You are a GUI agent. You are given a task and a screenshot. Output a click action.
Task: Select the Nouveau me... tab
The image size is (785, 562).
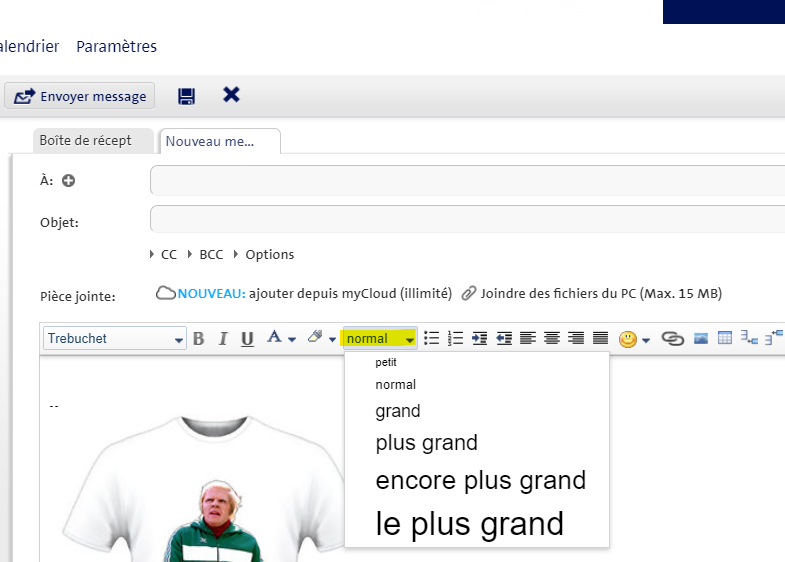(219, 142)
